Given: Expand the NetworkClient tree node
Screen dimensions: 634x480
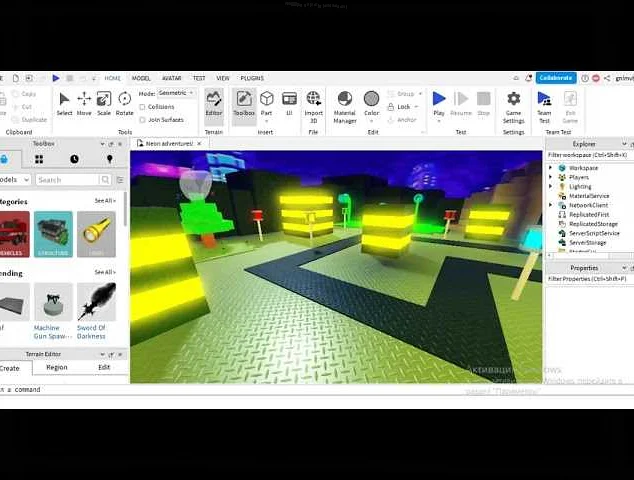Looking at the screenshot, I should (550, 205).
